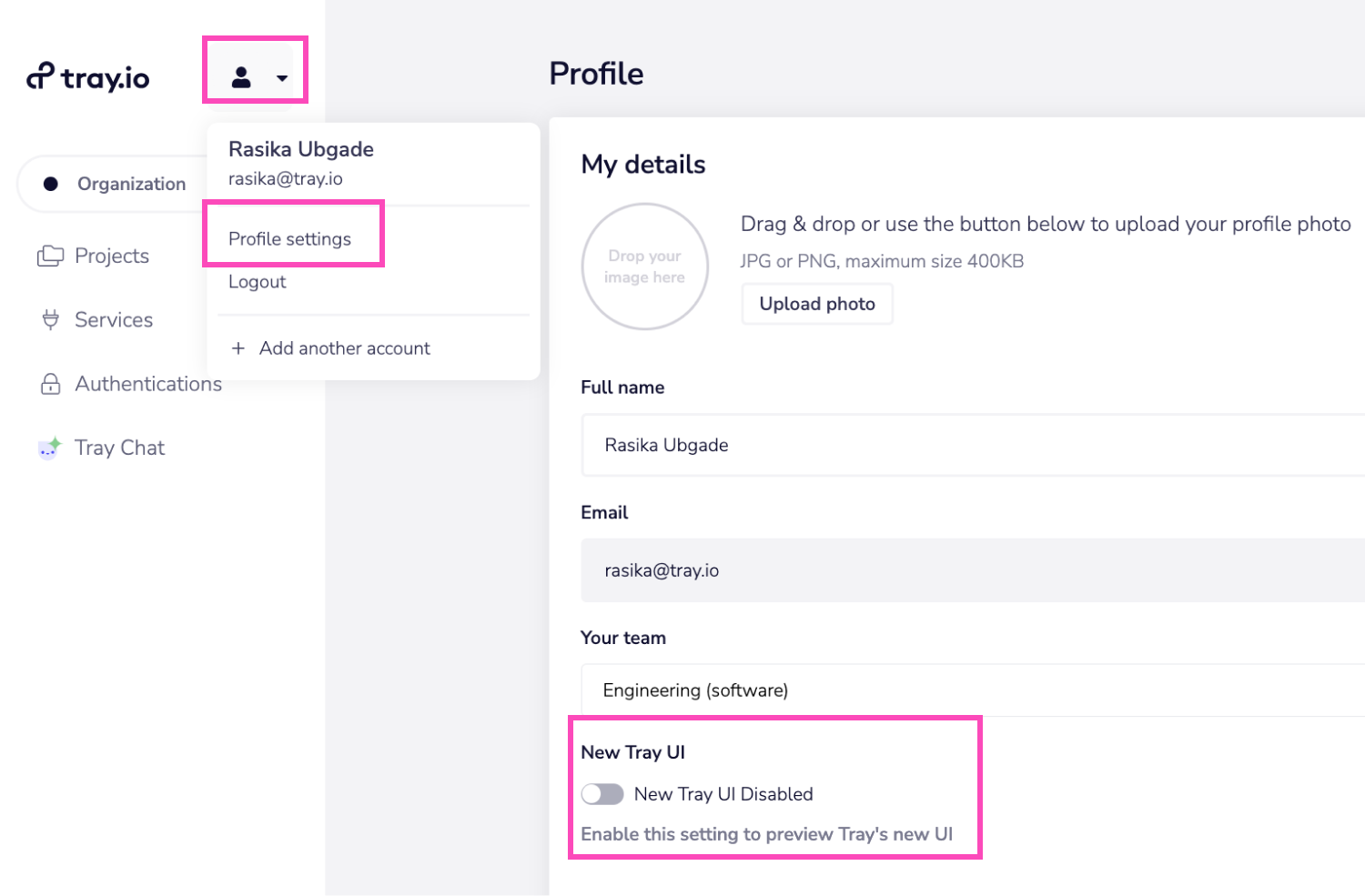The width and height of the screenshot is (1365, 896).
Task: Expand the chevron next to the avatar
Action: [282, 79]
